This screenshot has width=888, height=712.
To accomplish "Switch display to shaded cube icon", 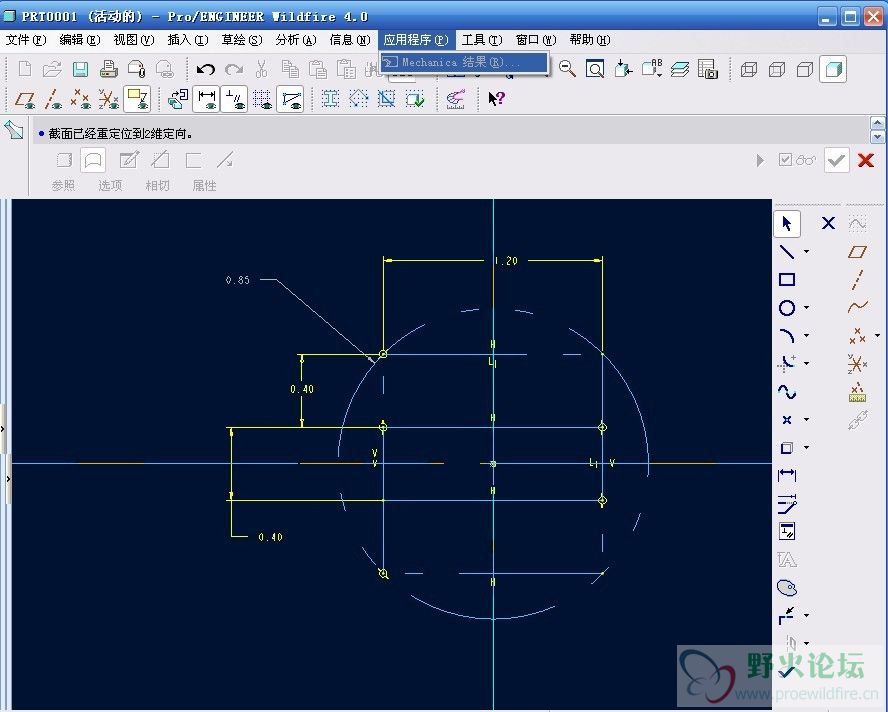I will pyautogui.click(x=833, y=69).
